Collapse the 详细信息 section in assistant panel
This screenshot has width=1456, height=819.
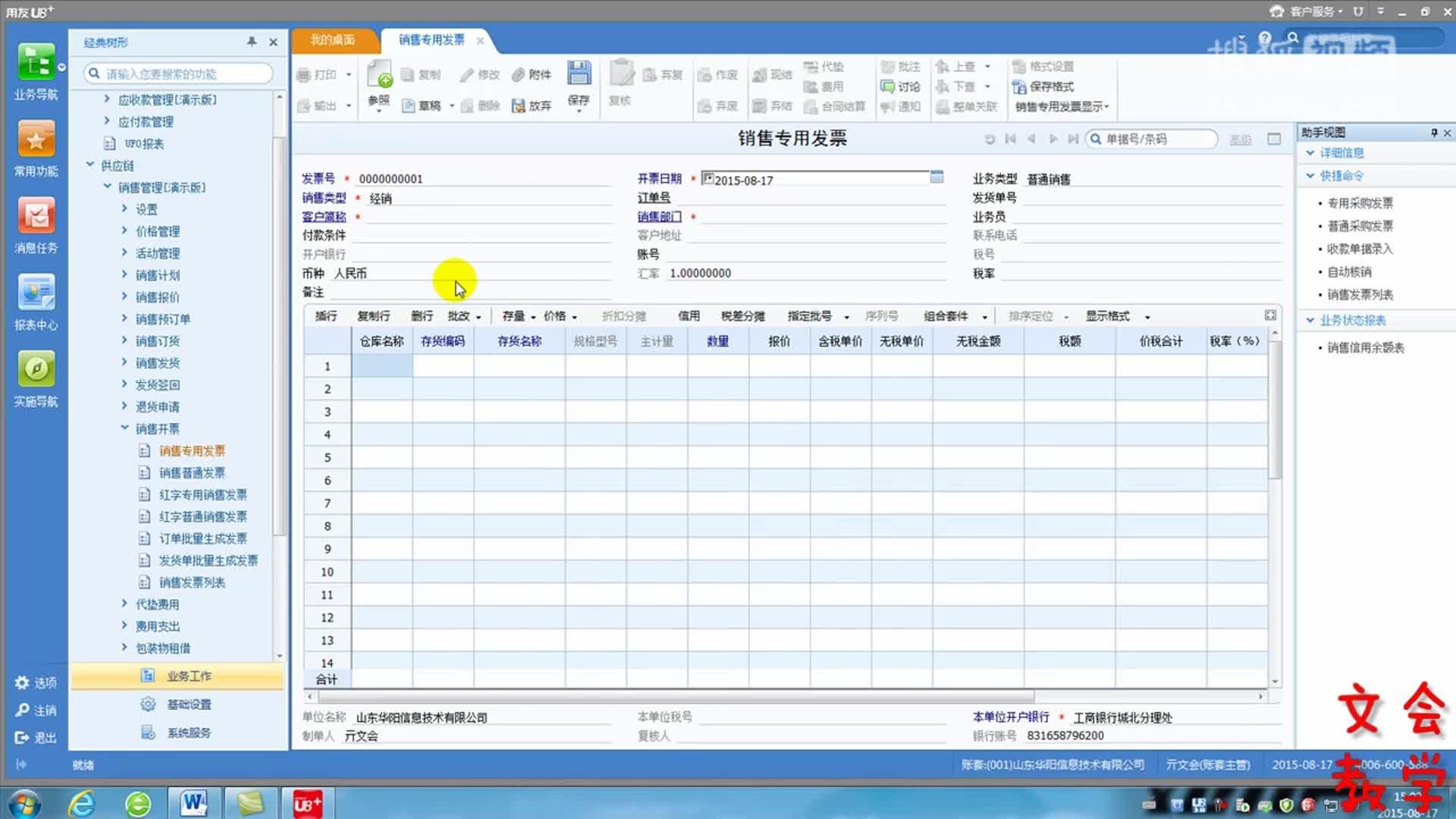1310,152
